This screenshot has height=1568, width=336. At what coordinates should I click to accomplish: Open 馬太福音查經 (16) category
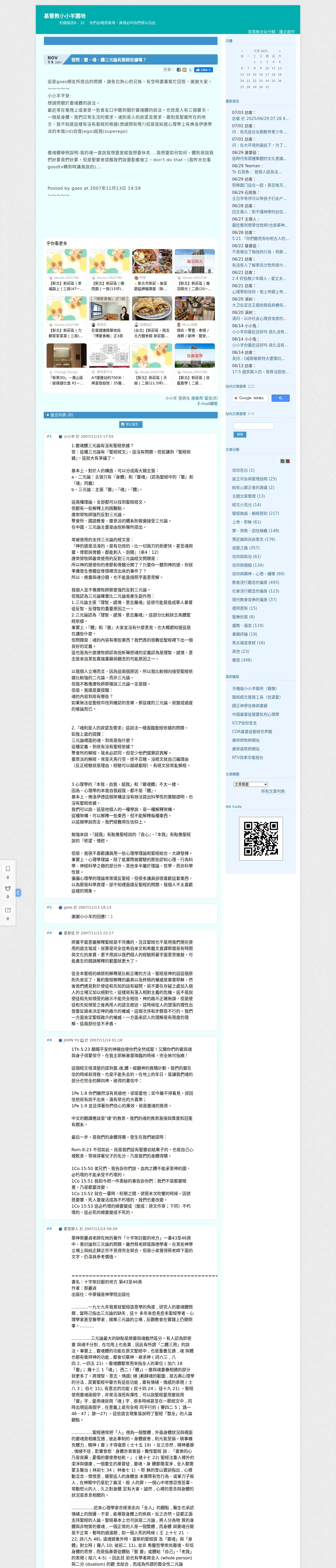(x=248, y=643)
